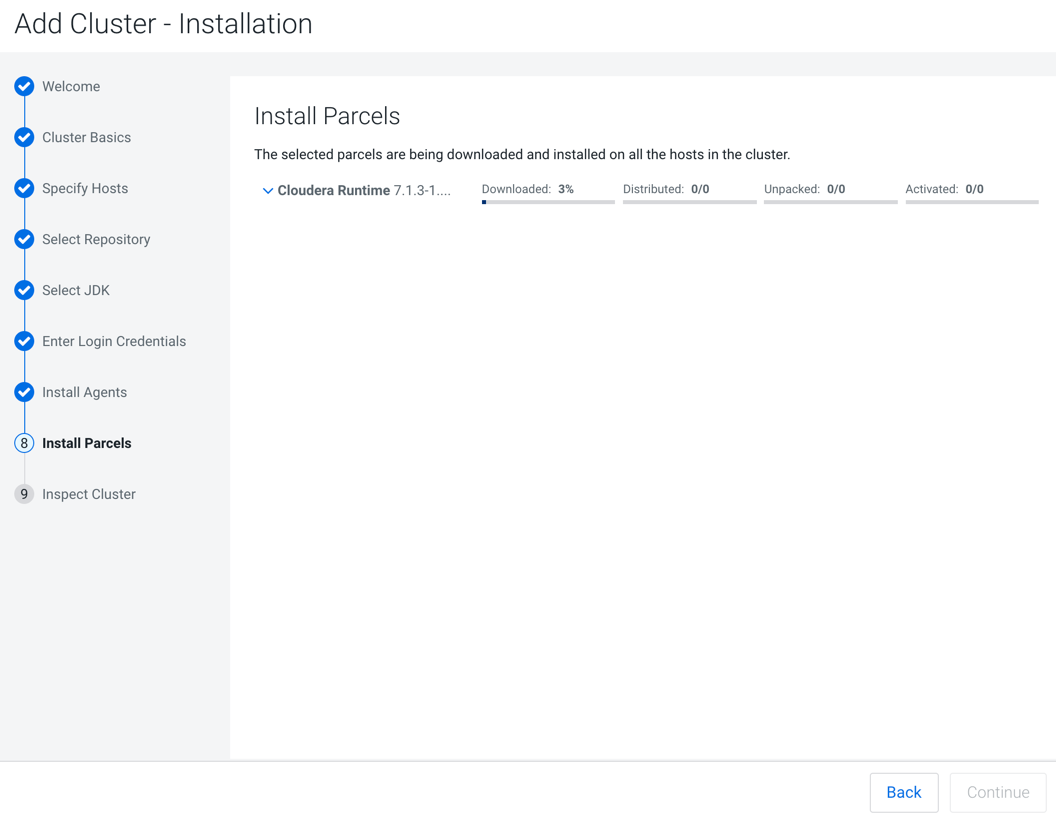Click the step 8 circle icon
This screenshot has width=1056, height=817.
tap(24, 443)
